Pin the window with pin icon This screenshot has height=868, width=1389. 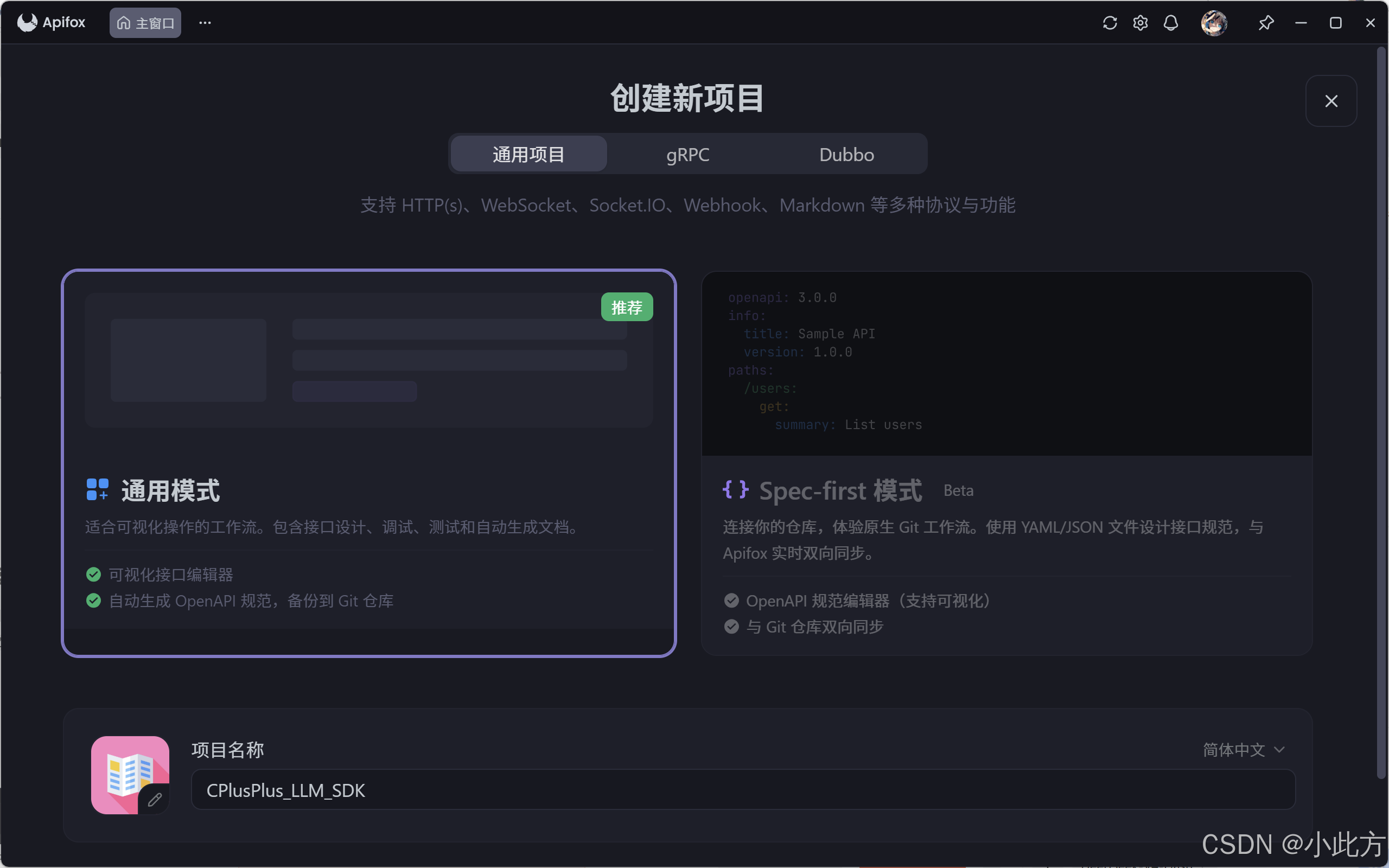coord(1266,23)
